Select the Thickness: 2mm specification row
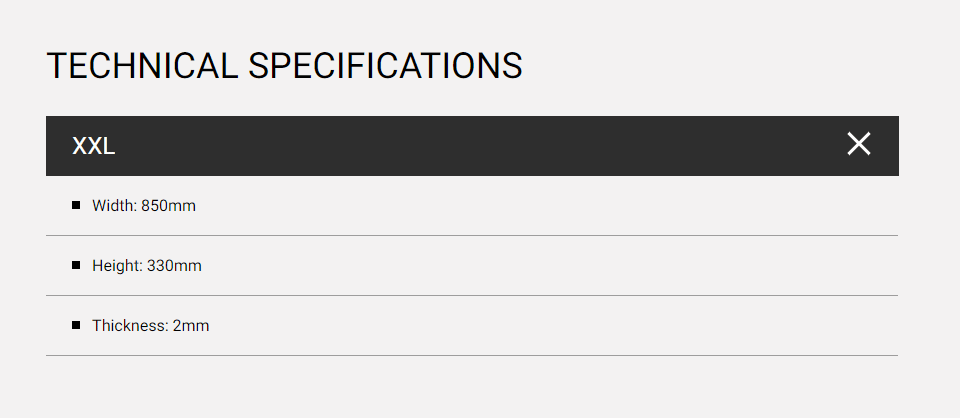Viewport: 960px width, 418px height. 472,326
